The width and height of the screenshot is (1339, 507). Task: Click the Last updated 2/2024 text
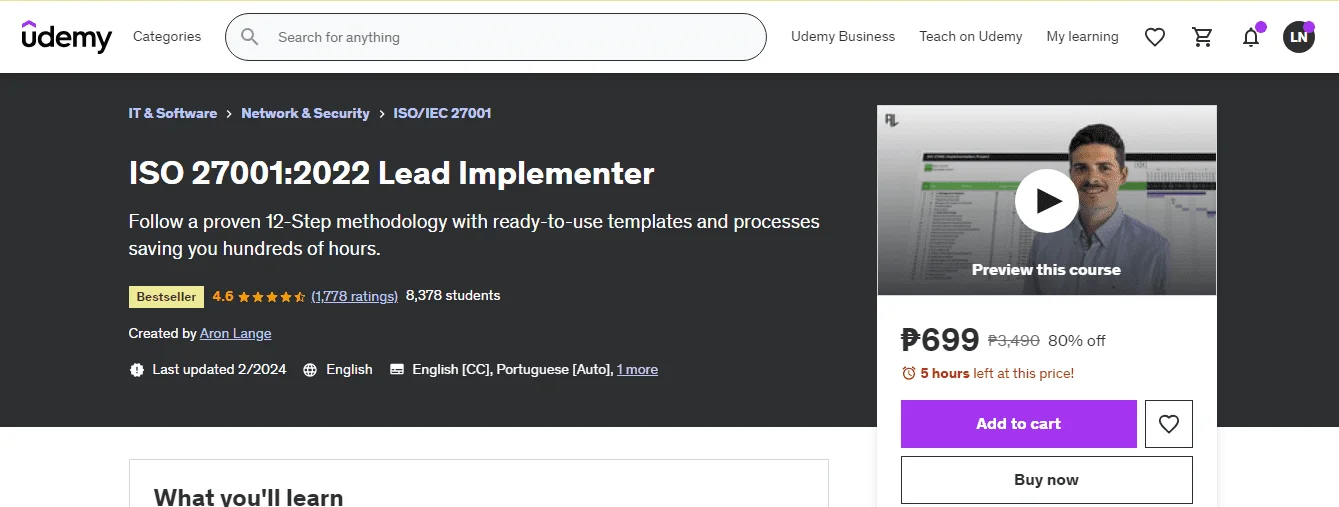219,369
